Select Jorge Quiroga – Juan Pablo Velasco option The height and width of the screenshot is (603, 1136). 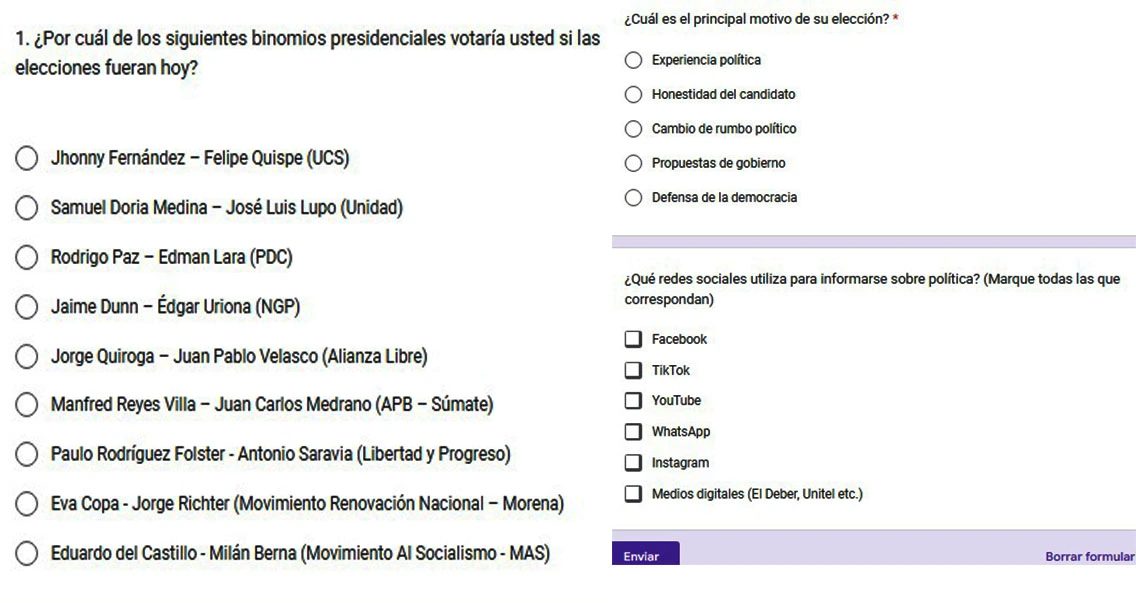coord(27,357)
